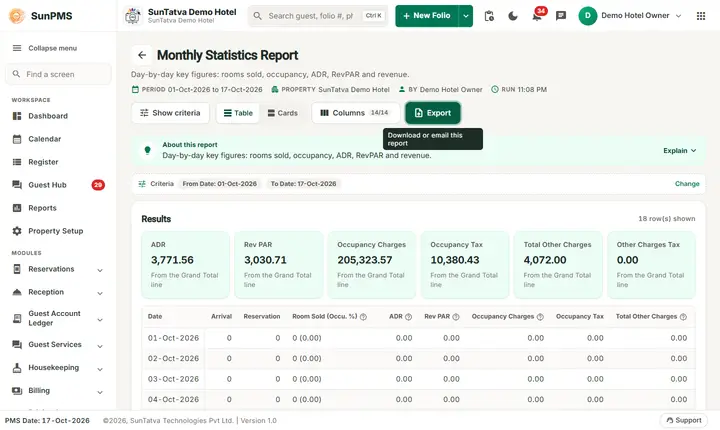
Task: Expand the Billing module
Action: click(100, 392)
